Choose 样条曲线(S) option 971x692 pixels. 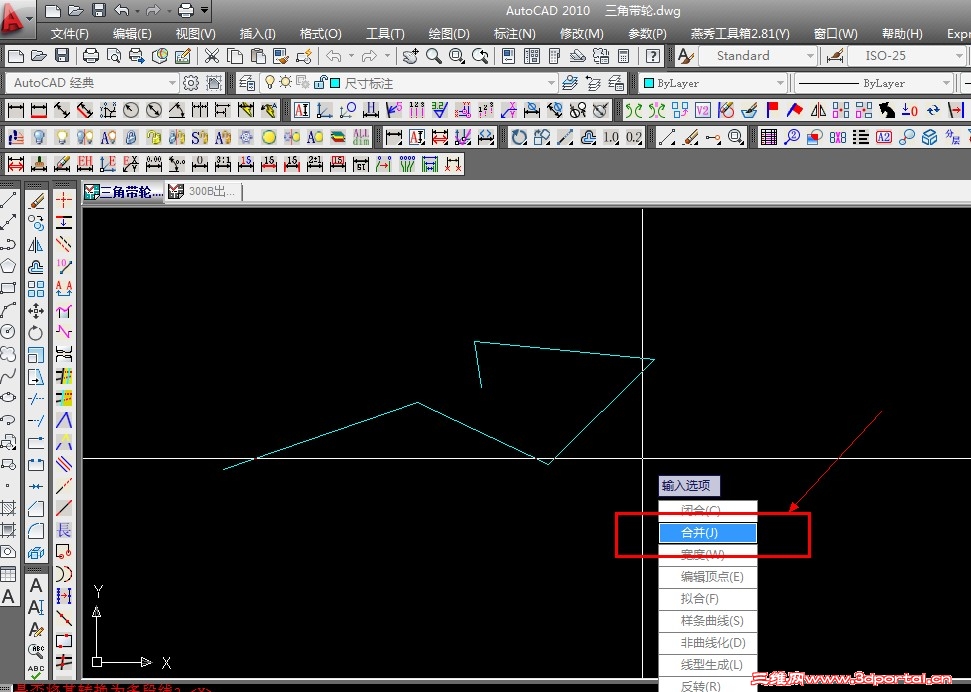[x=708, y=621]
